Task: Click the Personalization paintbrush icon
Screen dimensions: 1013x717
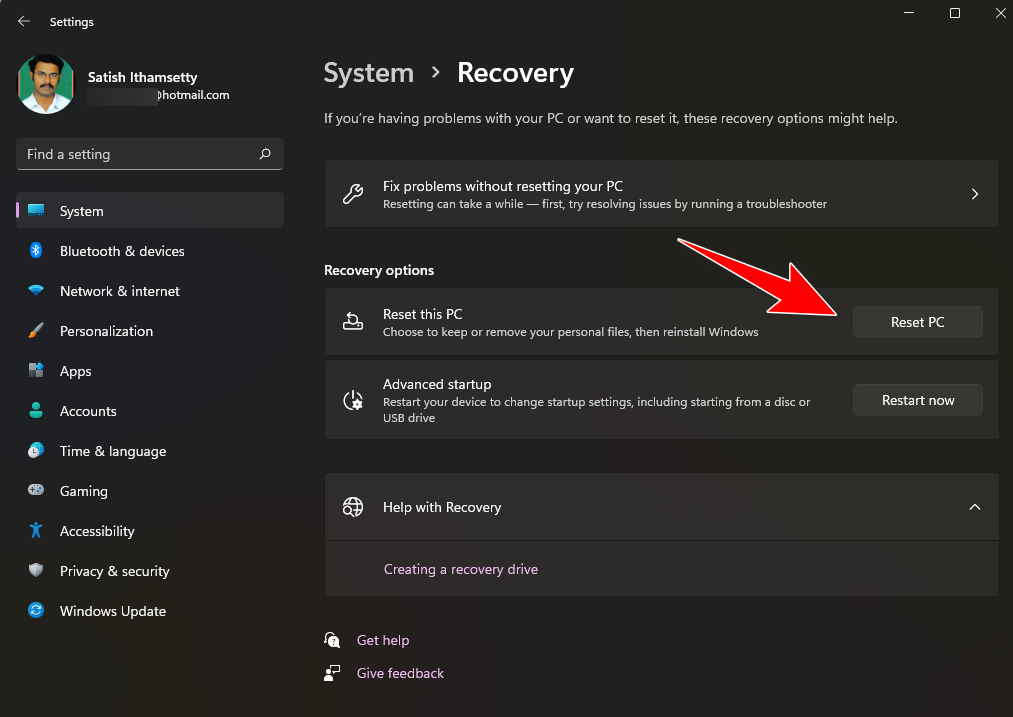Action: 36,331
